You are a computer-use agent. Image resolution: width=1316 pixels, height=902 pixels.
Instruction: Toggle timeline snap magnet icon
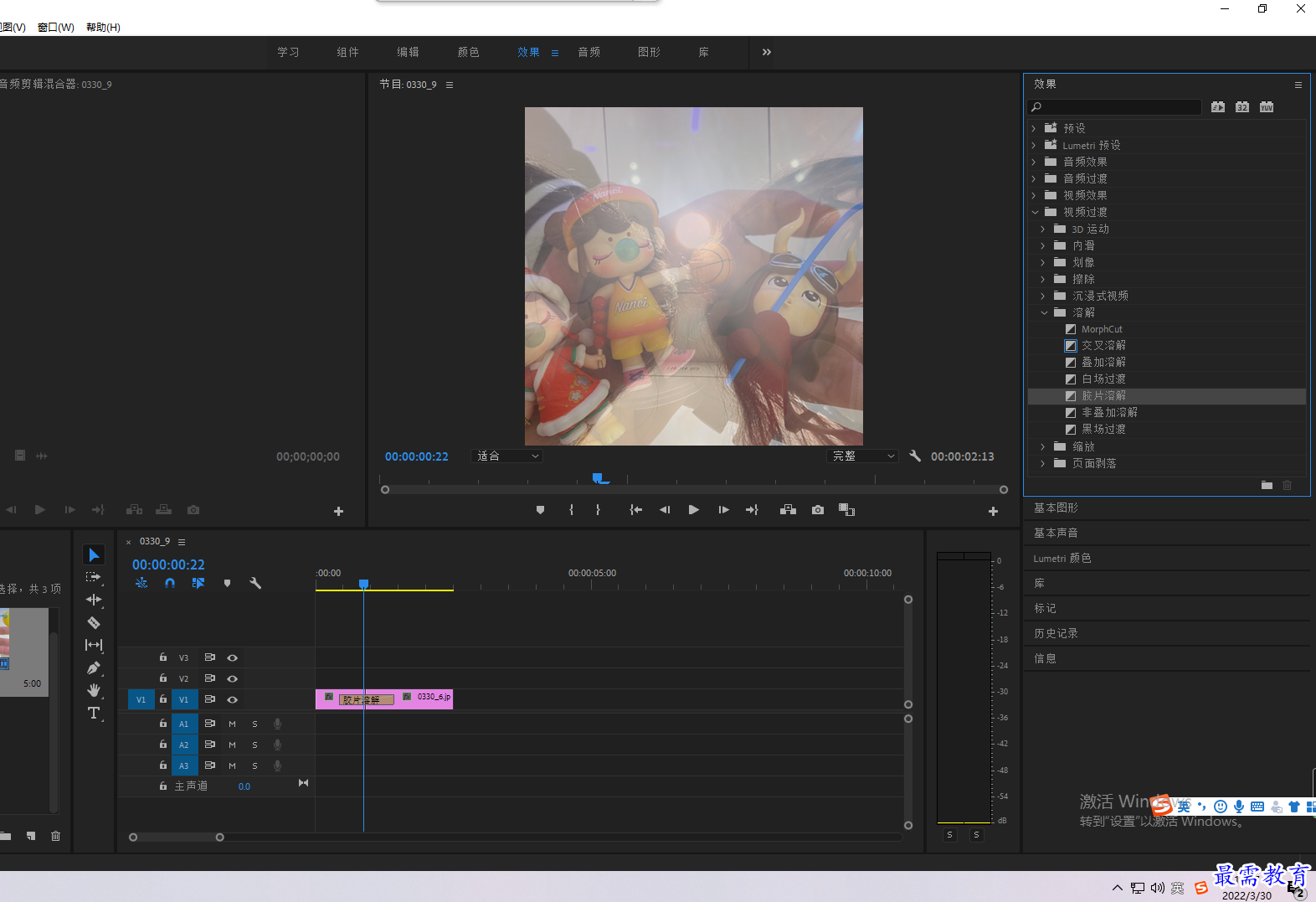170,583
